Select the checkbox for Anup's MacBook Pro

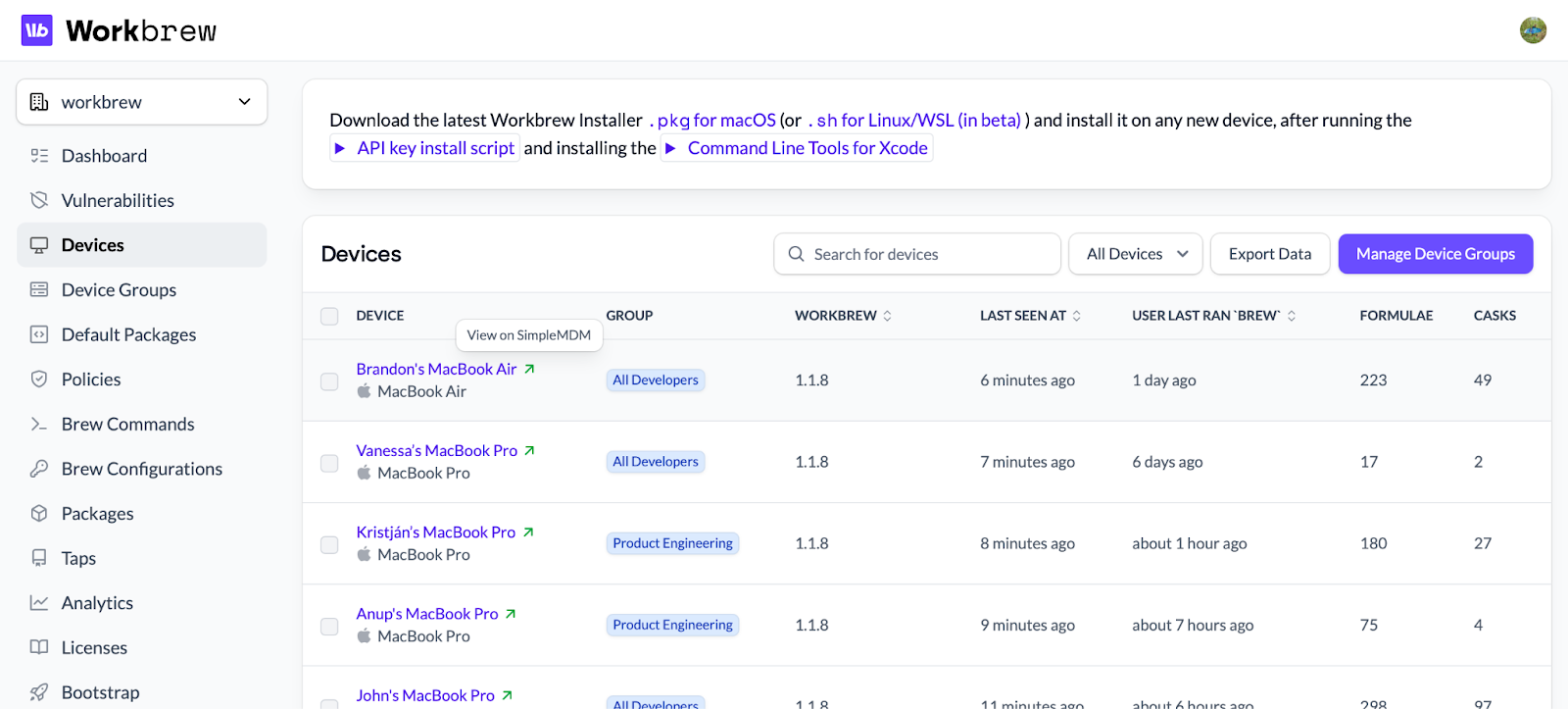point(329,626)
